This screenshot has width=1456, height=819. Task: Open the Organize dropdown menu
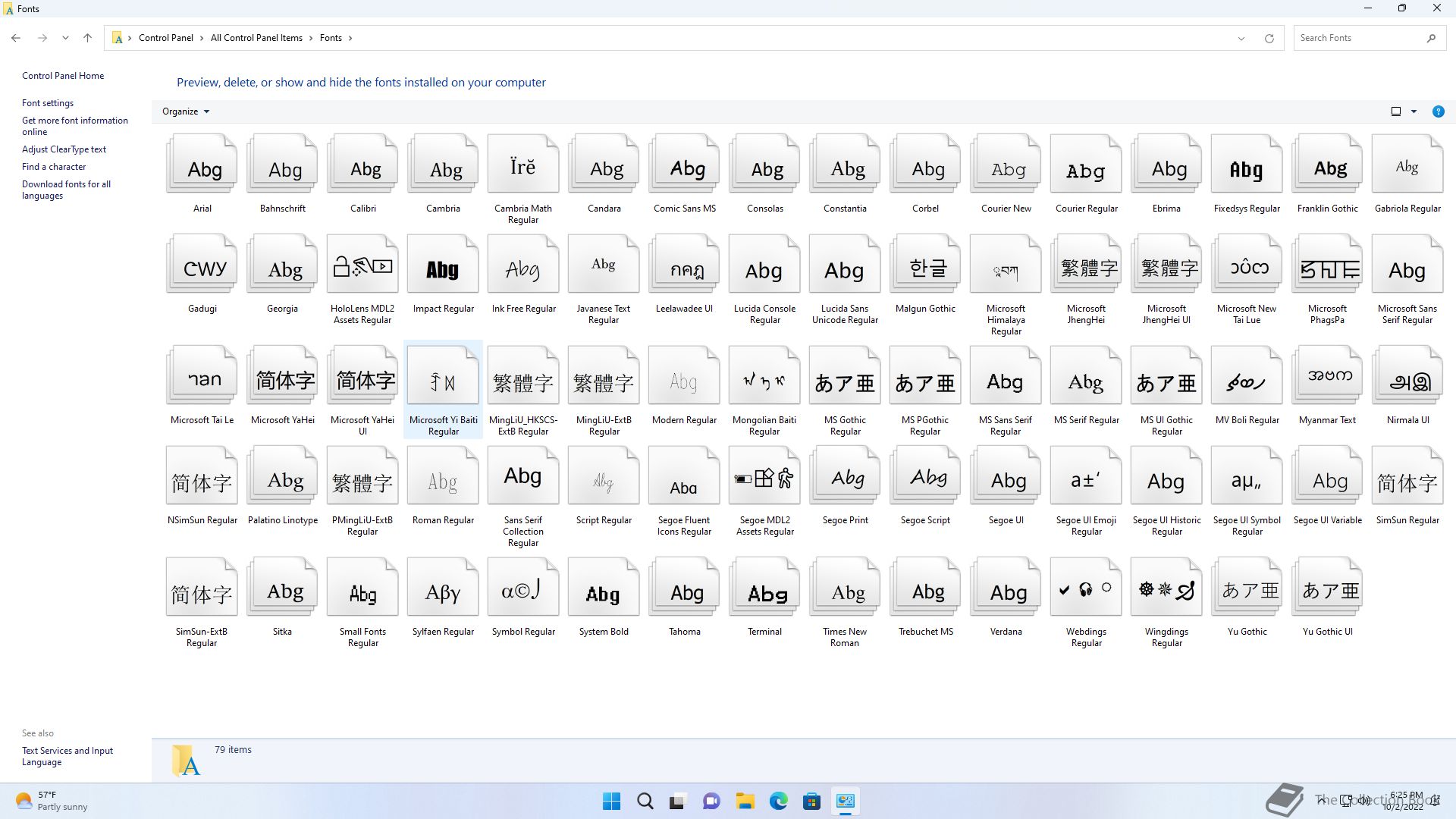click(186, 111)
